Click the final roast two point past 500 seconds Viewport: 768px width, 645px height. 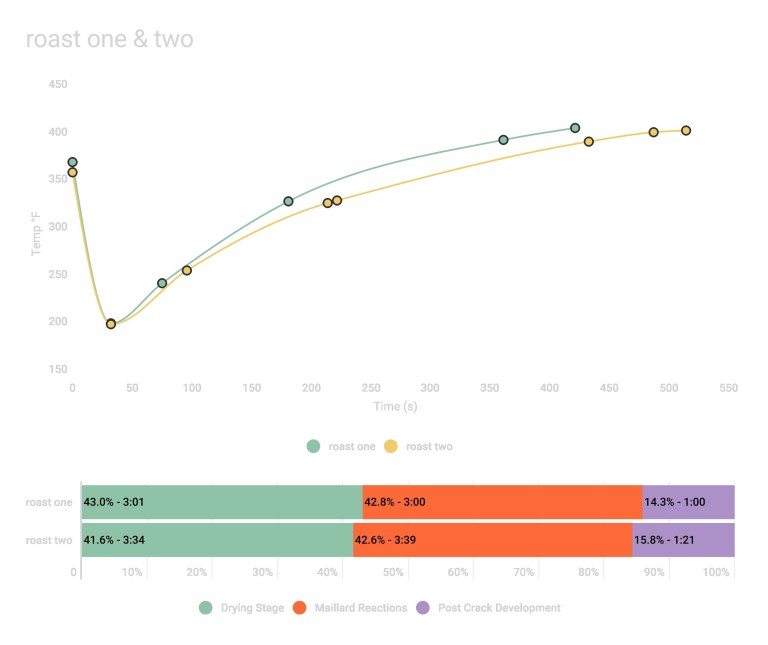pos(686,131)
